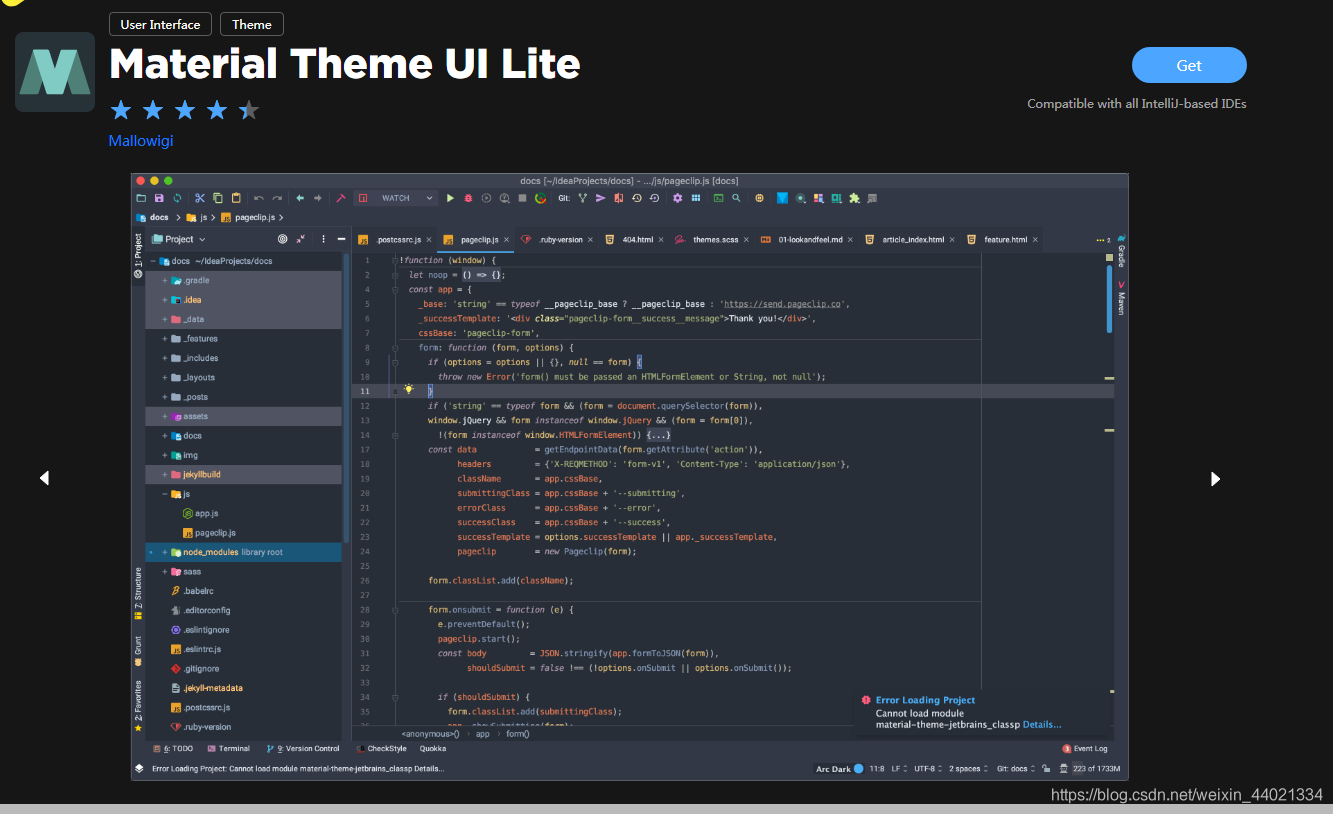Click the 223 of 1733M memory indicator
The image size is (1333, 814).
(1096, 769)
